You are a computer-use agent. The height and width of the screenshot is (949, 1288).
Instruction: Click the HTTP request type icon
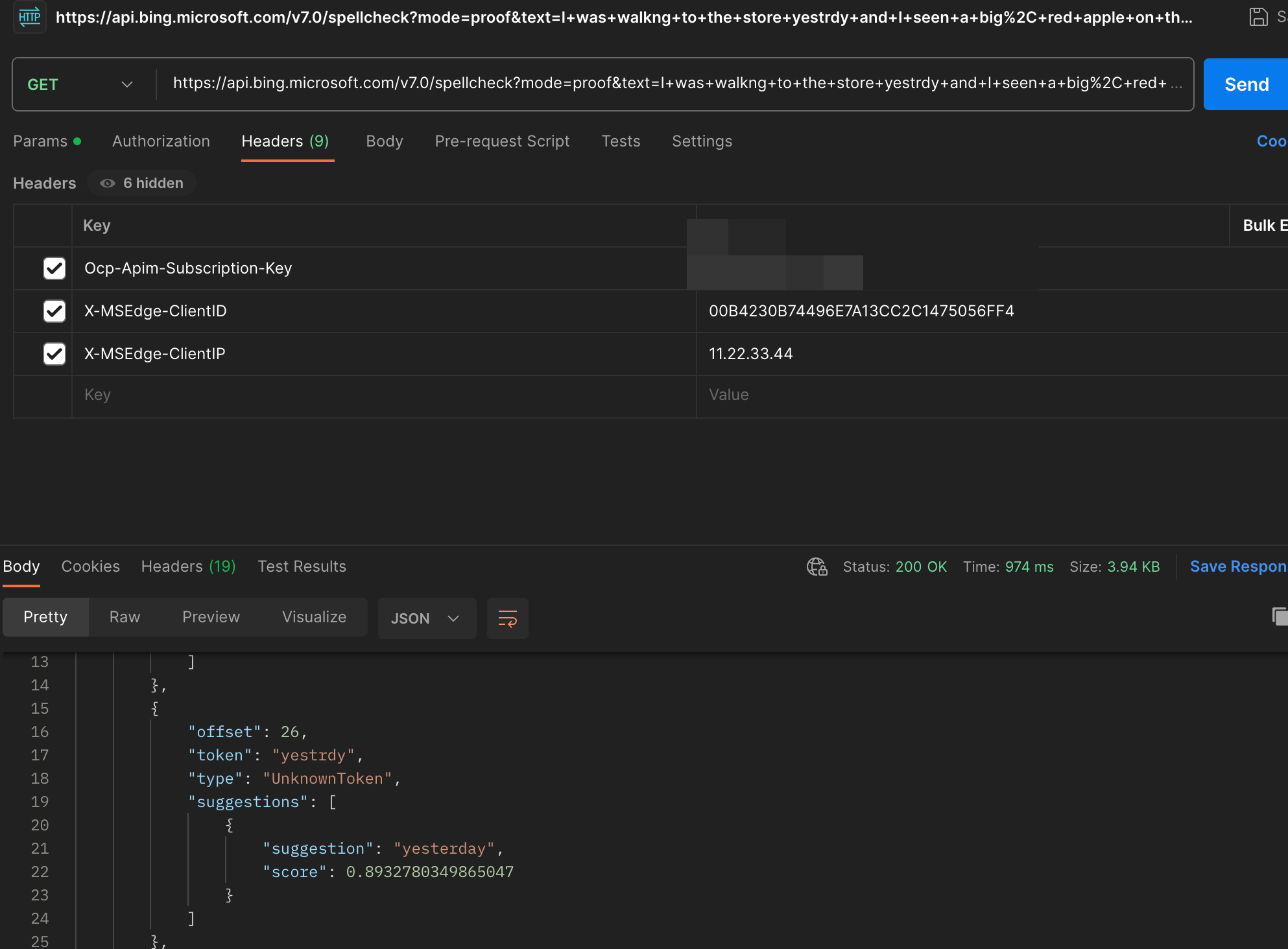(x=29, y=17)
